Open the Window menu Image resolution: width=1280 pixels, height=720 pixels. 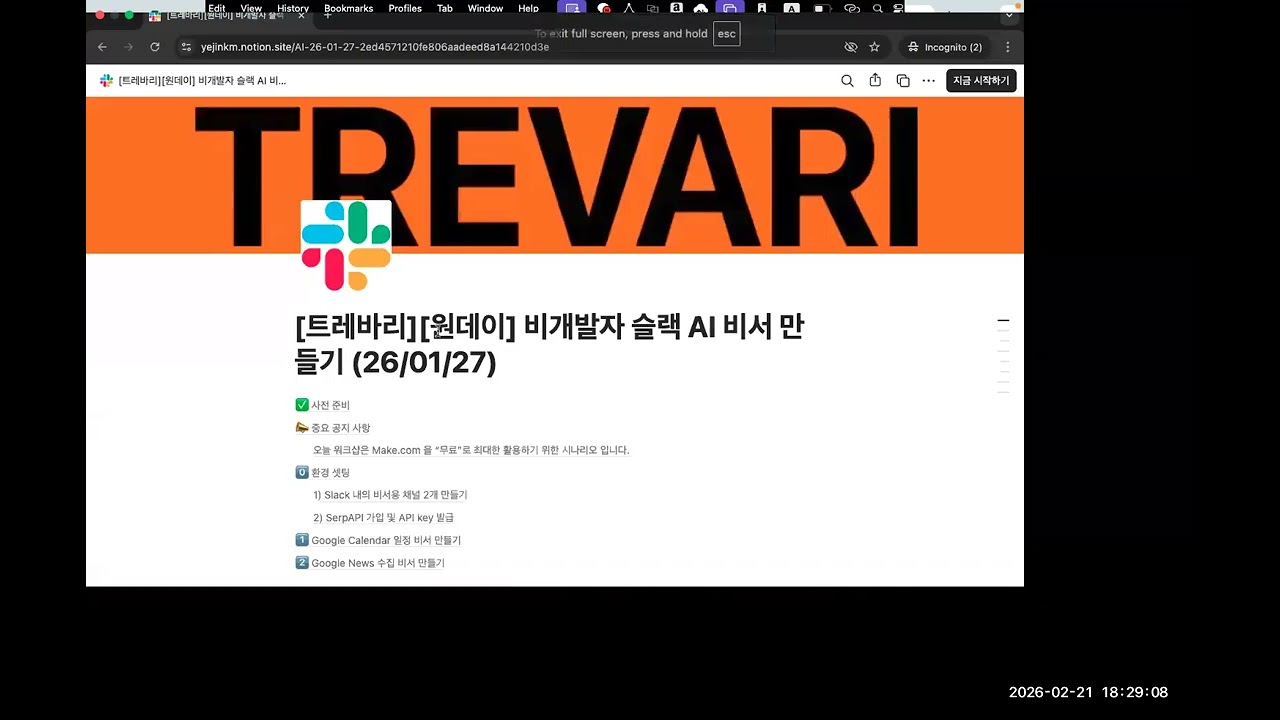pos(485,8)
